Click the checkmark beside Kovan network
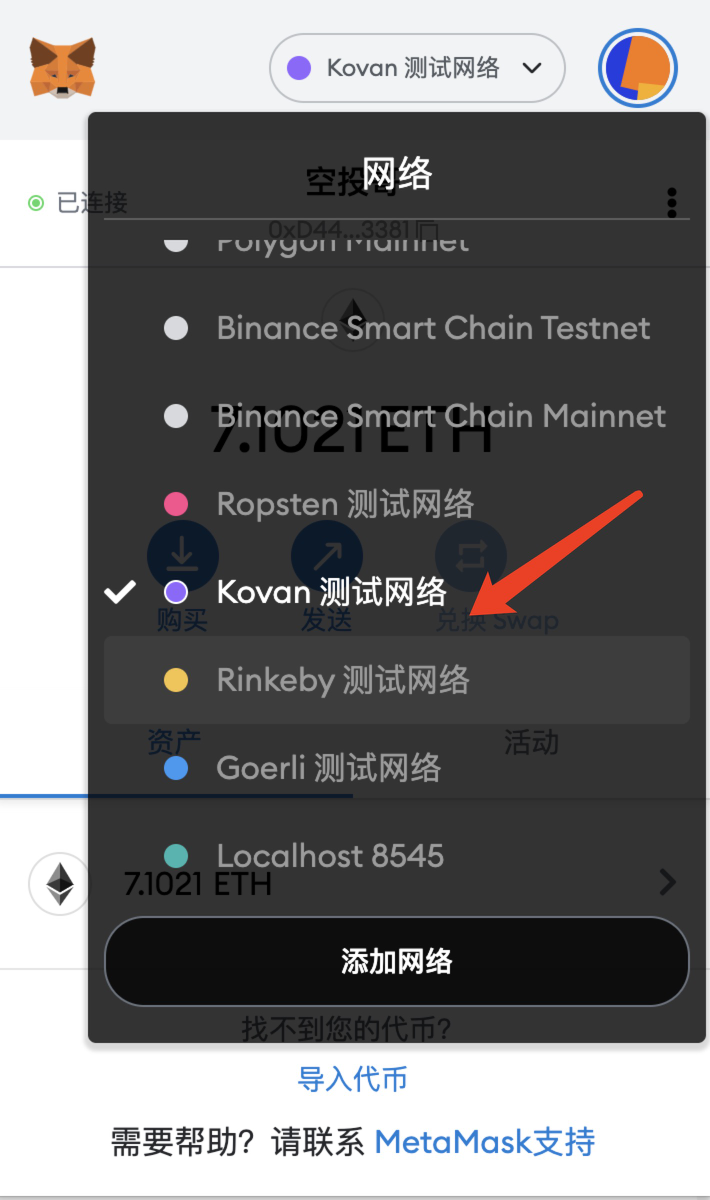Viewport: 710px width, 1200px height. coord(120,592)
